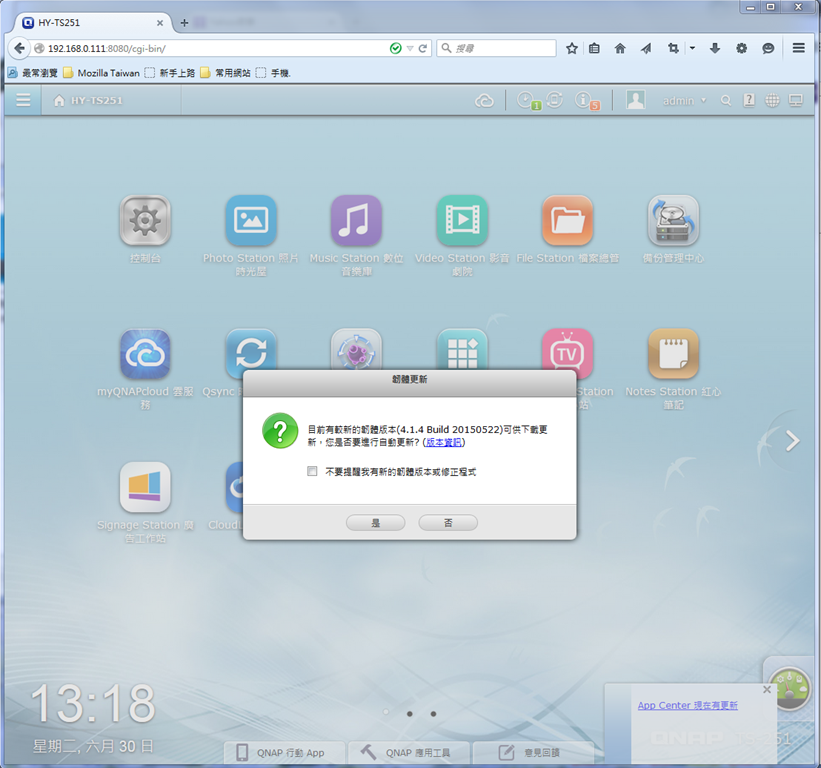821x768 pixels.
Task: Open the 意見回饋 feedback button
Action: click(x=533, y=752)
